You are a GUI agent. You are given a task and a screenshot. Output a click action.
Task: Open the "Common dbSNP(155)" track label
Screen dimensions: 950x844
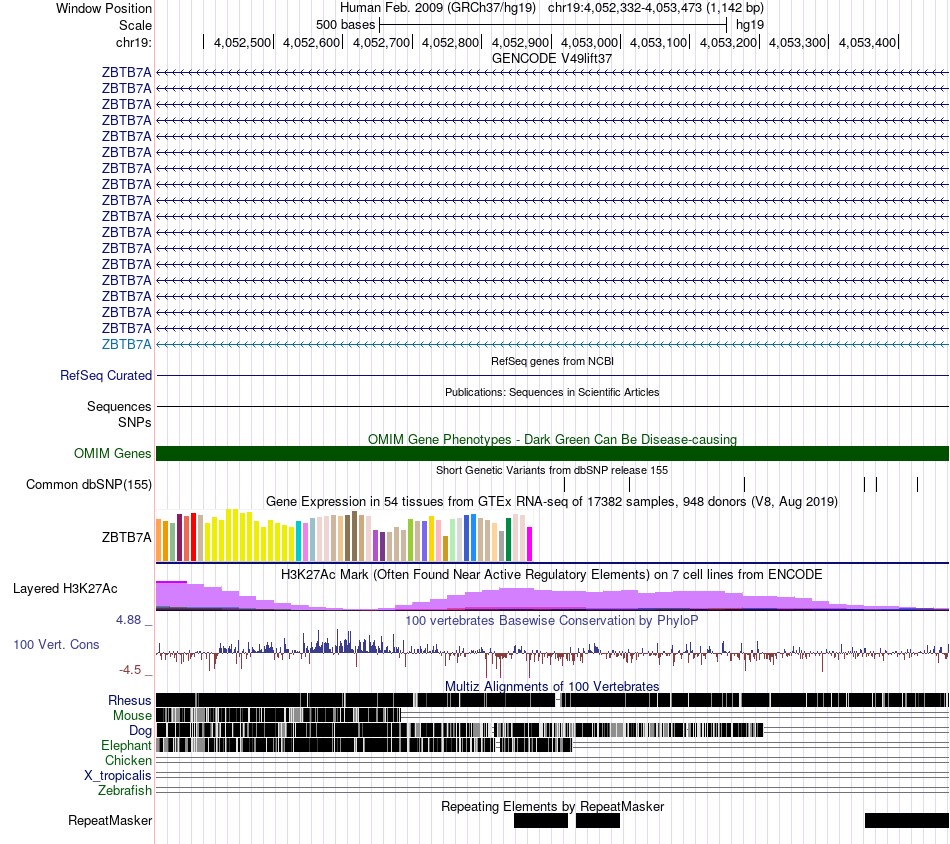(x=89, y=485)
